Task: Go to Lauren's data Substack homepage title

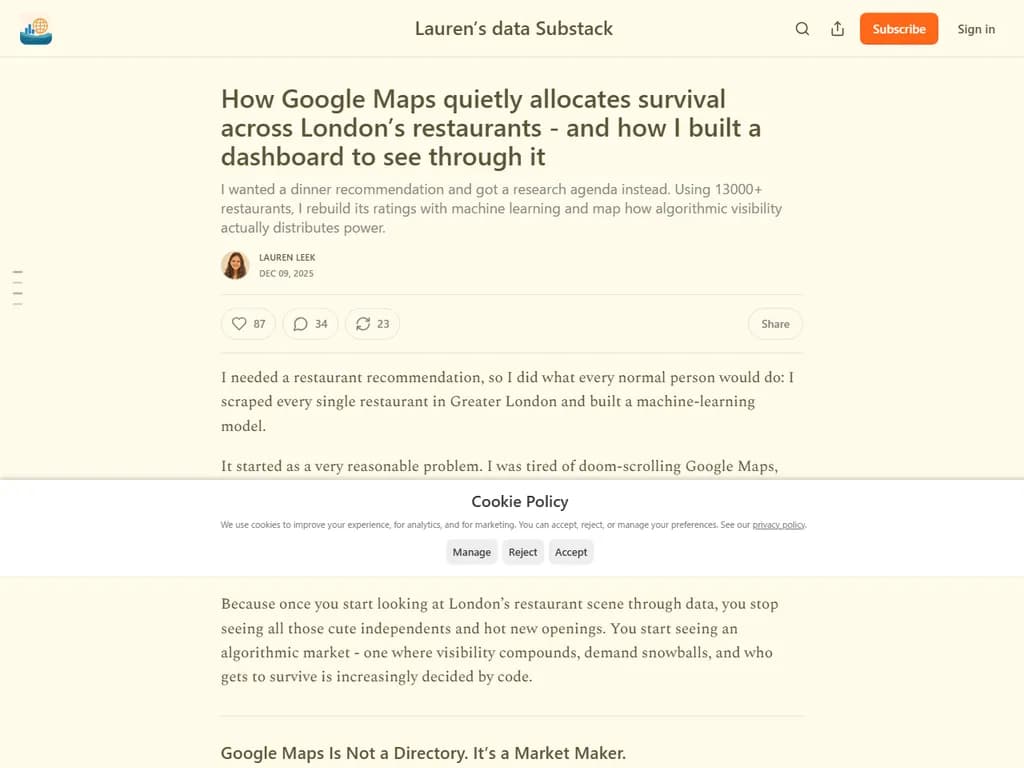Action: [514, 29]
